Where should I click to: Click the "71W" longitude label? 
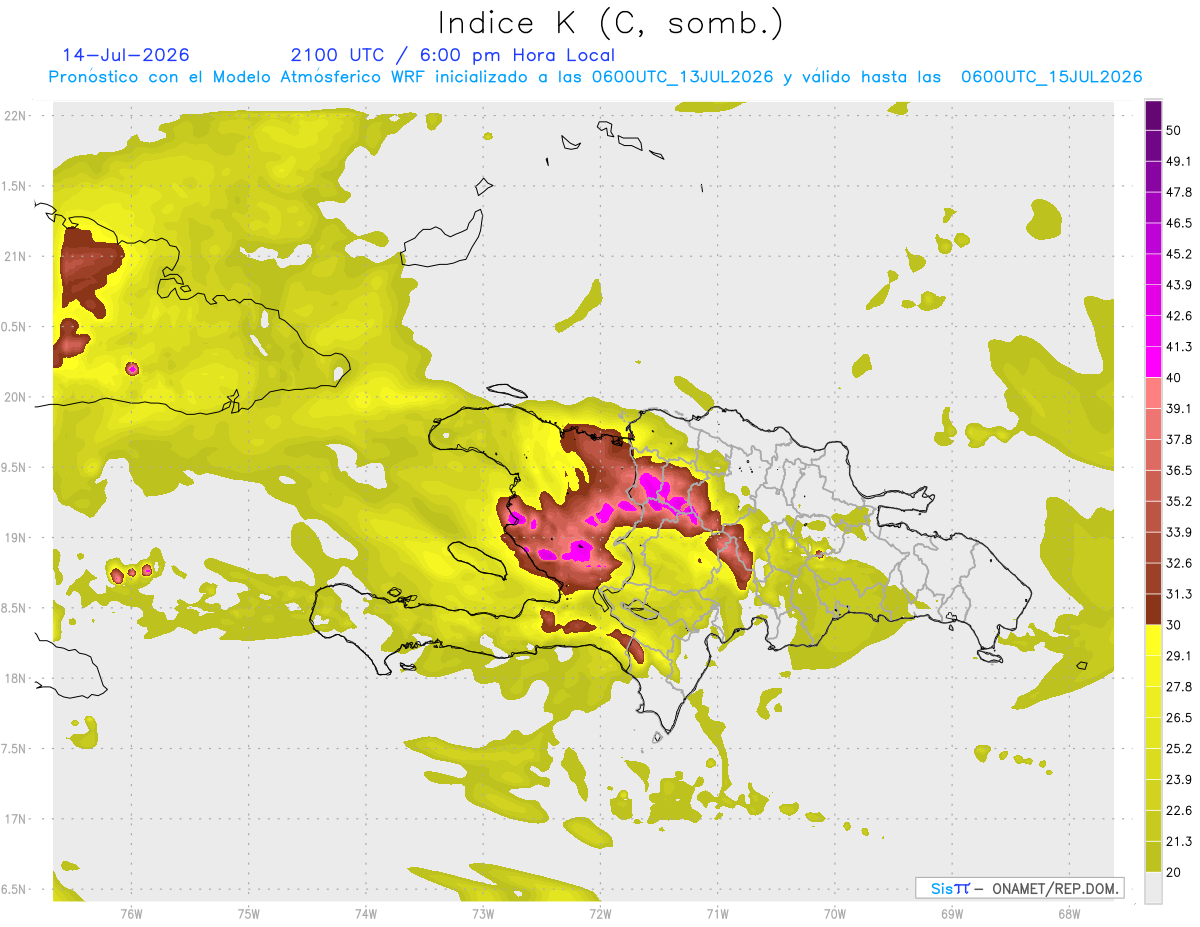pos(717,913)
